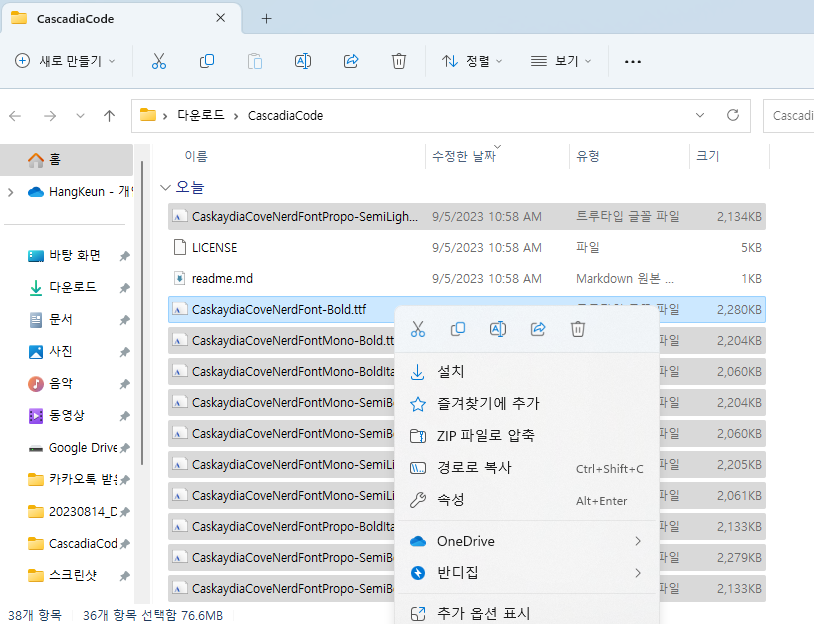This screenshot has width=814, height=624.
Task: Click the trash icon in the context menu
Action: (x=578, y=329)
